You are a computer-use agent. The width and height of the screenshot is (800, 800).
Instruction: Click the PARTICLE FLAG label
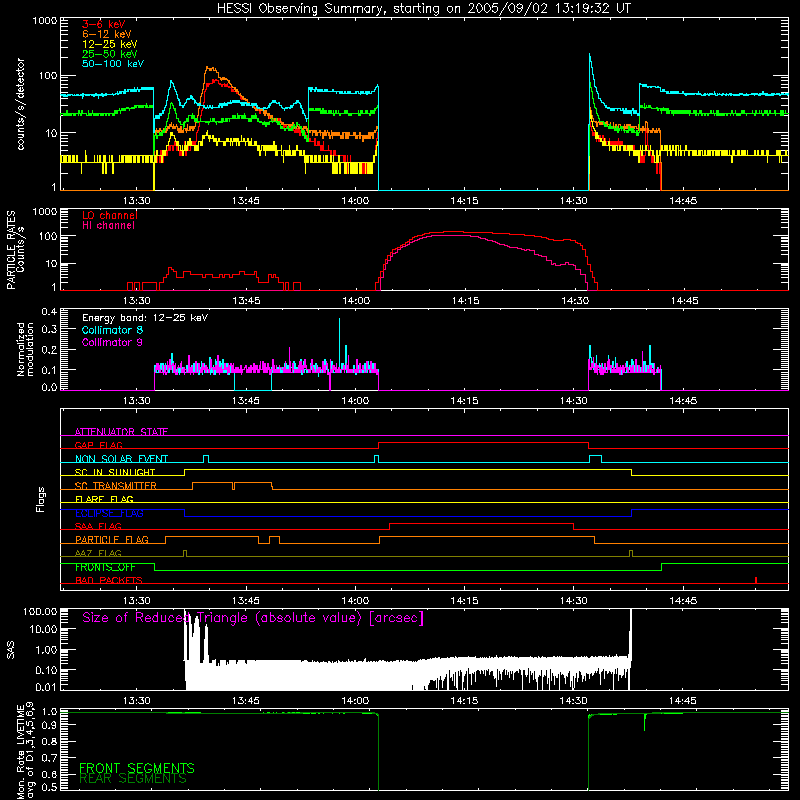[x=112, y=540]
